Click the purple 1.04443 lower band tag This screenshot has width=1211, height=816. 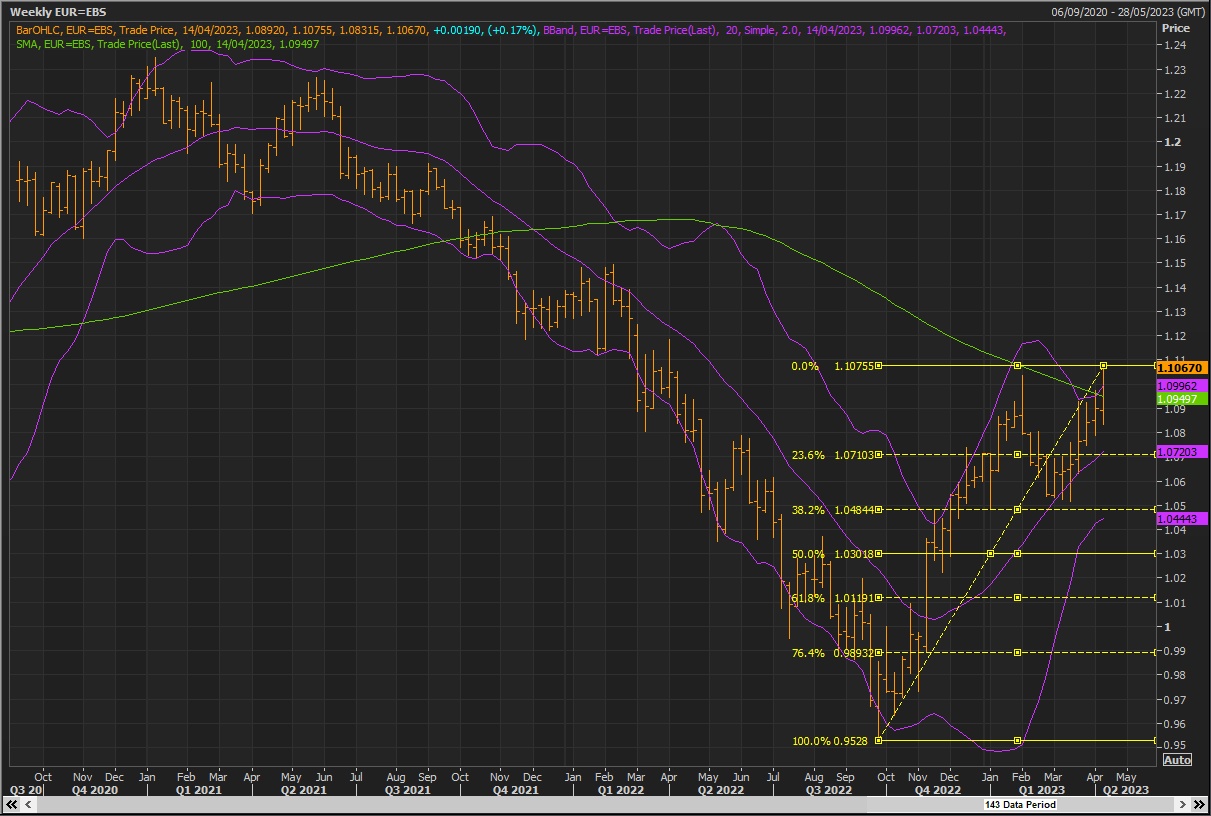pos(1182,518)
